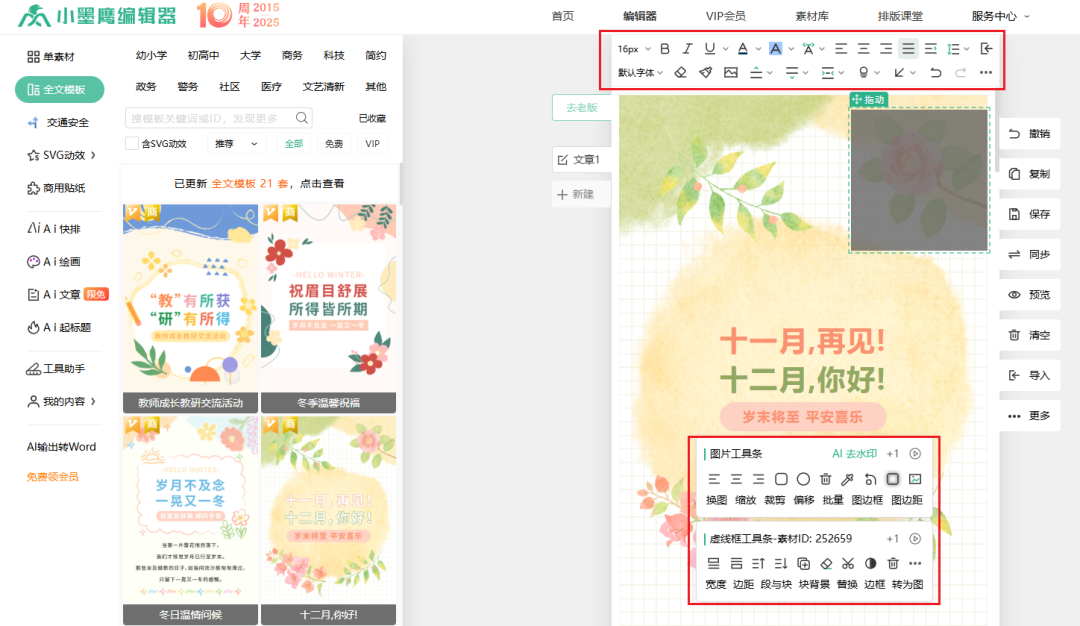Open the 推荐 sort dropdown
The height and width of the screenshot is (626, 1080).
coord(236,143)
